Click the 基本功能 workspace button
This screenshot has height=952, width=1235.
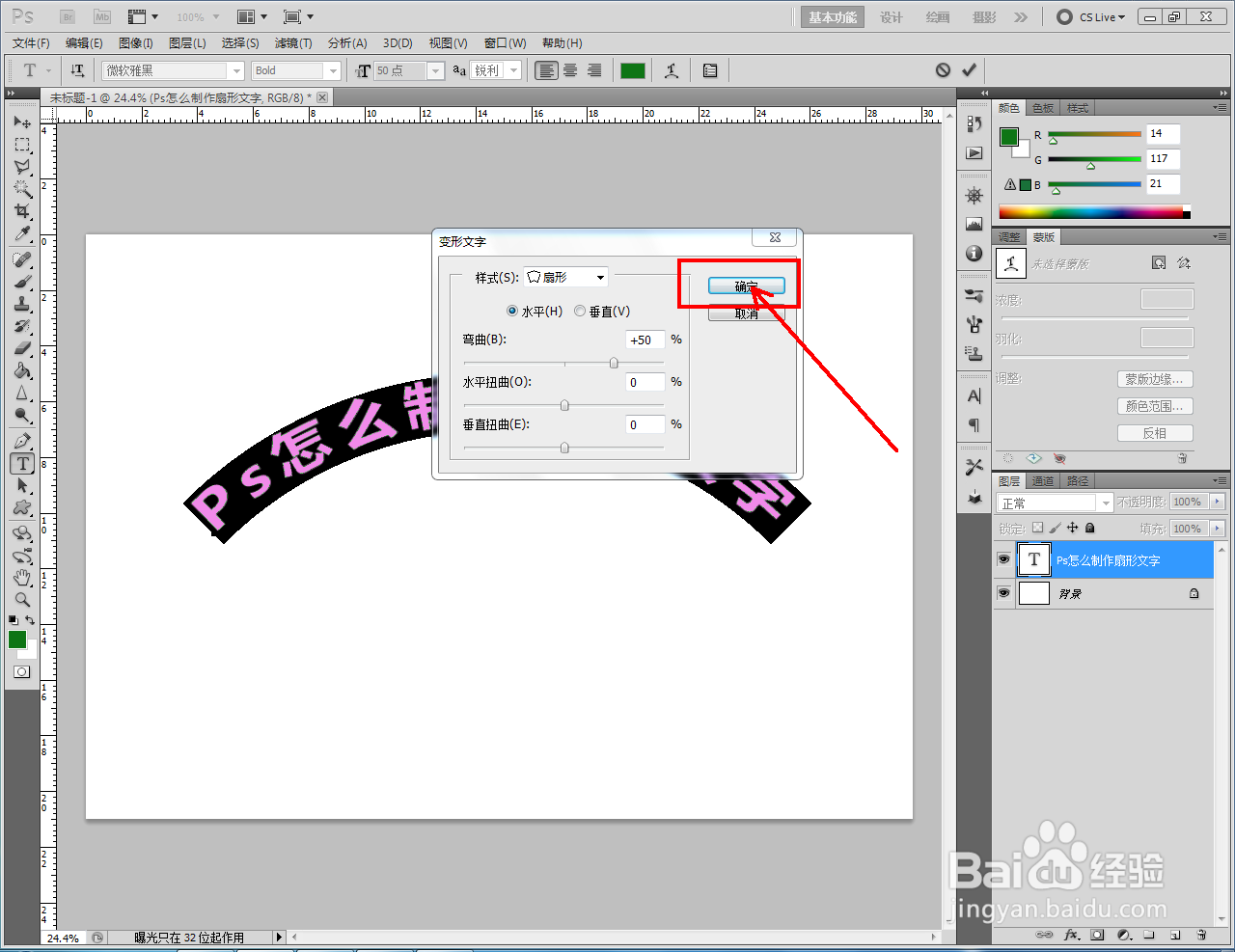pos(833,17)
